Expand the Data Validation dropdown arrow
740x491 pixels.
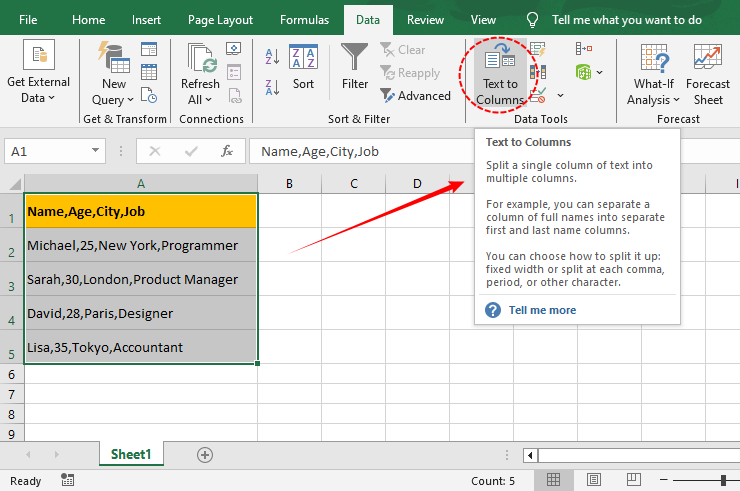point(560,96)
